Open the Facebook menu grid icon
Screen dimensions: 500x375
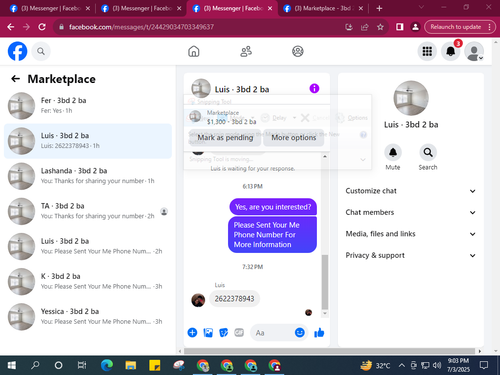[x=427, y=51]
